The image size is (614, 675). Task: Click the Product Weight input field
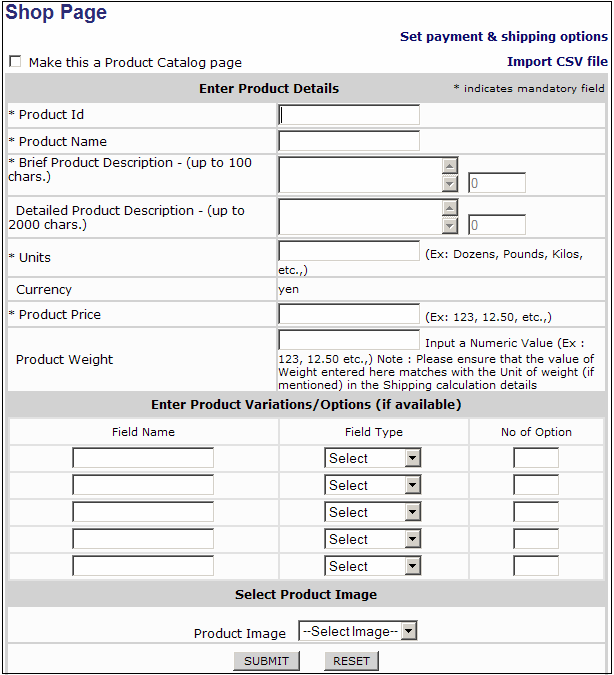(348, 340)
